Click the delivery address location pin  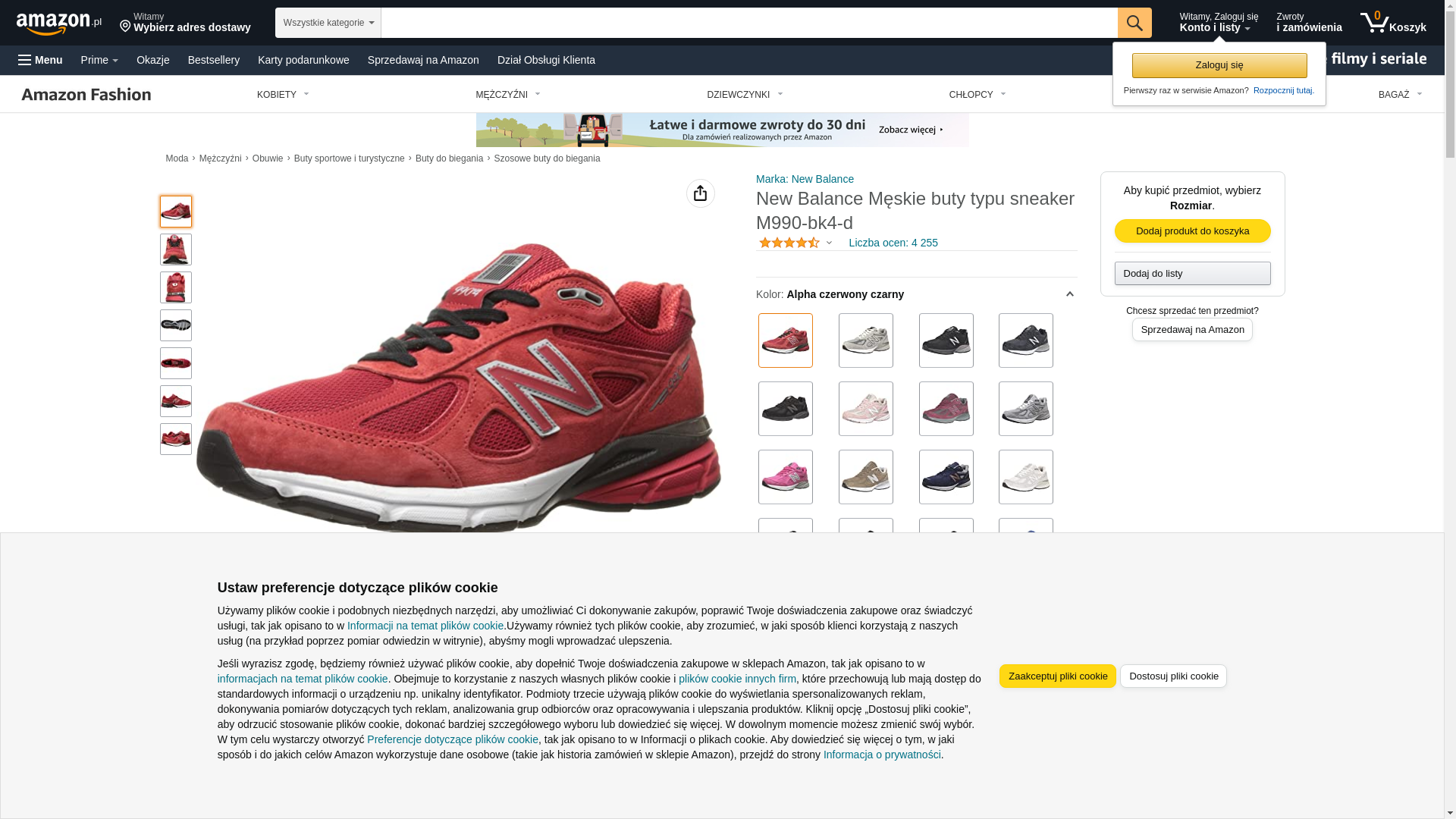click(125, 27)
